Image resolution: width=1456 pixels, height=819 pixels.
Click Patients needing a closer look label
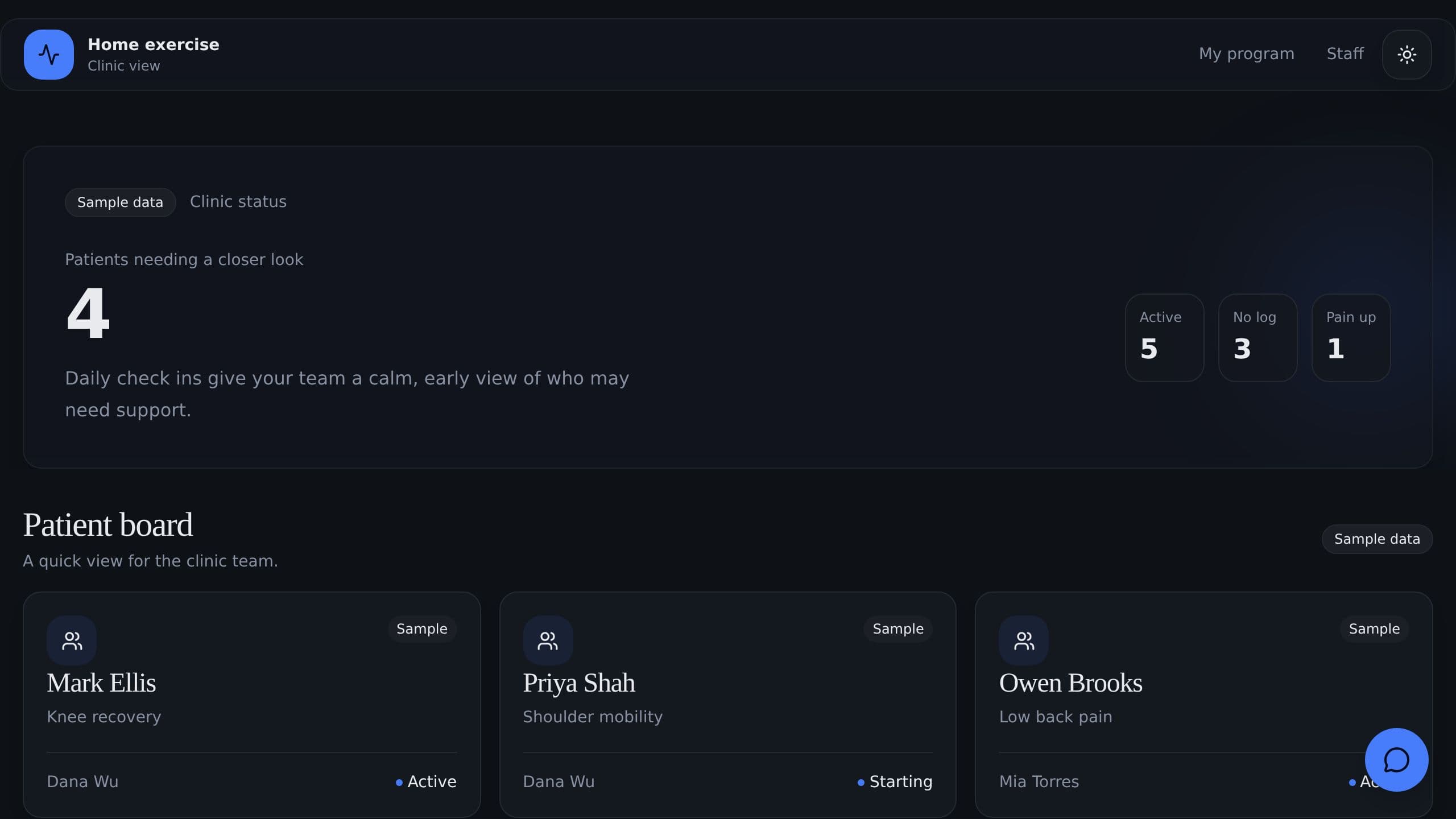(x=184, y=259)
